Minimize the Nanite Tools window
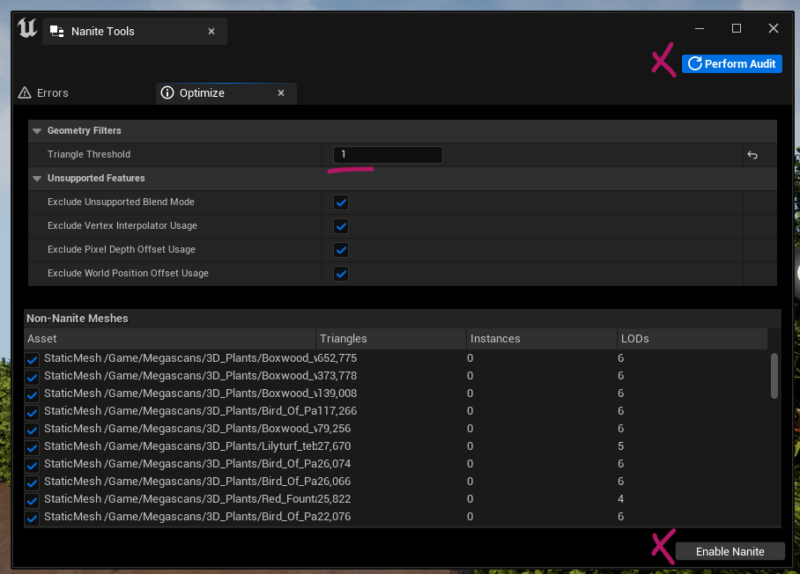This screenshot has height=574, width=800. pyautogui.click(x=699, y=29)
